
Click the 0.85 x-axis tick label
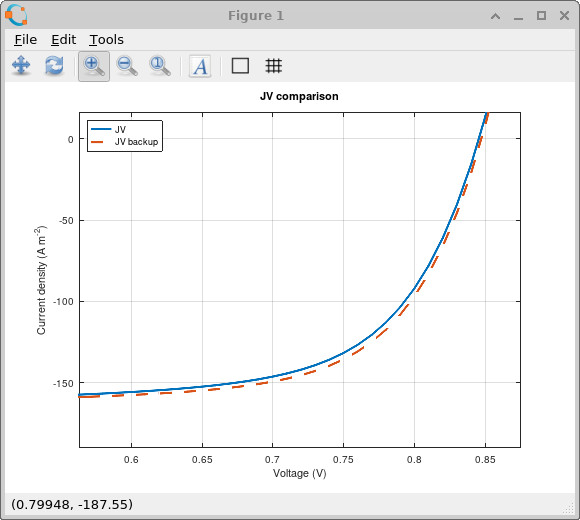(x=485, y=459)
